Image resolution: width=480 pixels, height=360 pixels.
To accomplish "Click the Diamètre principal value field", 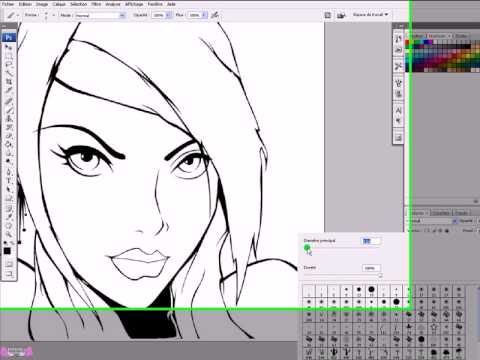I will [x=371, y=241].
